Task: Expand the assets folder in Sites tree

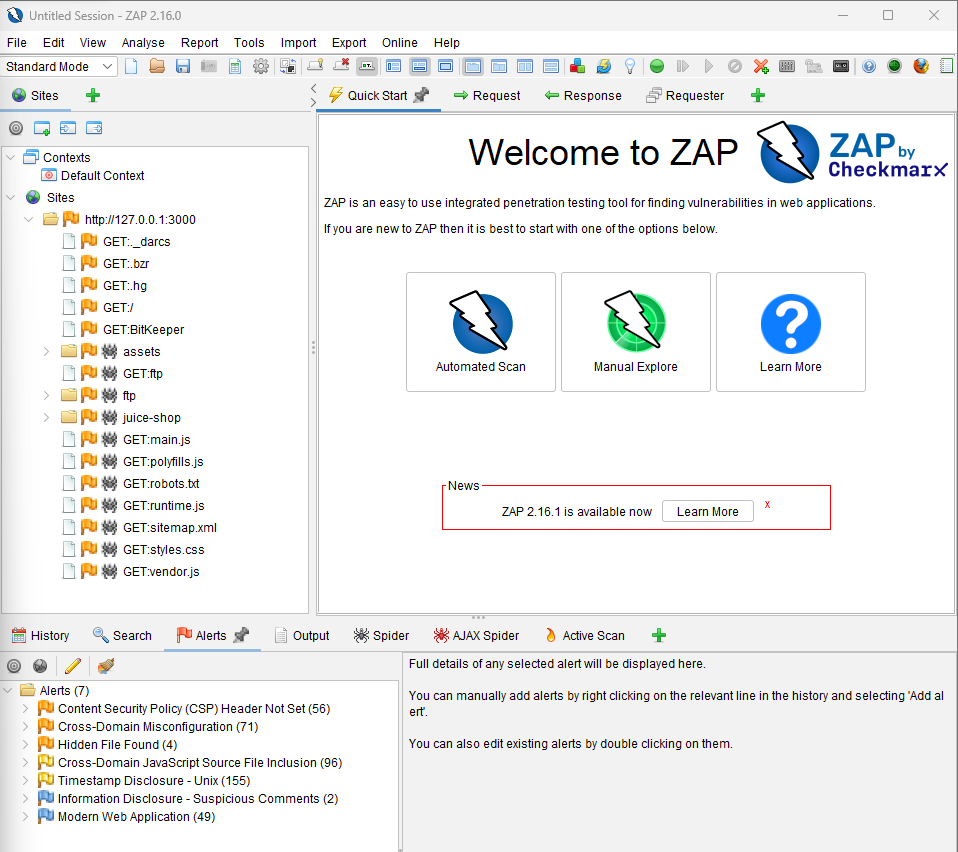Action: pyautogui.click(x=46, y=351)
